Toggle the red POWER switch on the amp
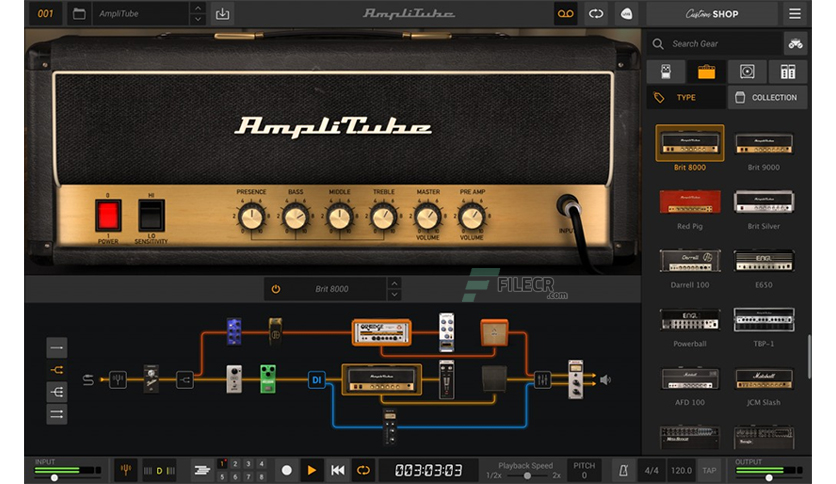Image resolution: width=836 pixels, height=484 pixels. (108, 215)
